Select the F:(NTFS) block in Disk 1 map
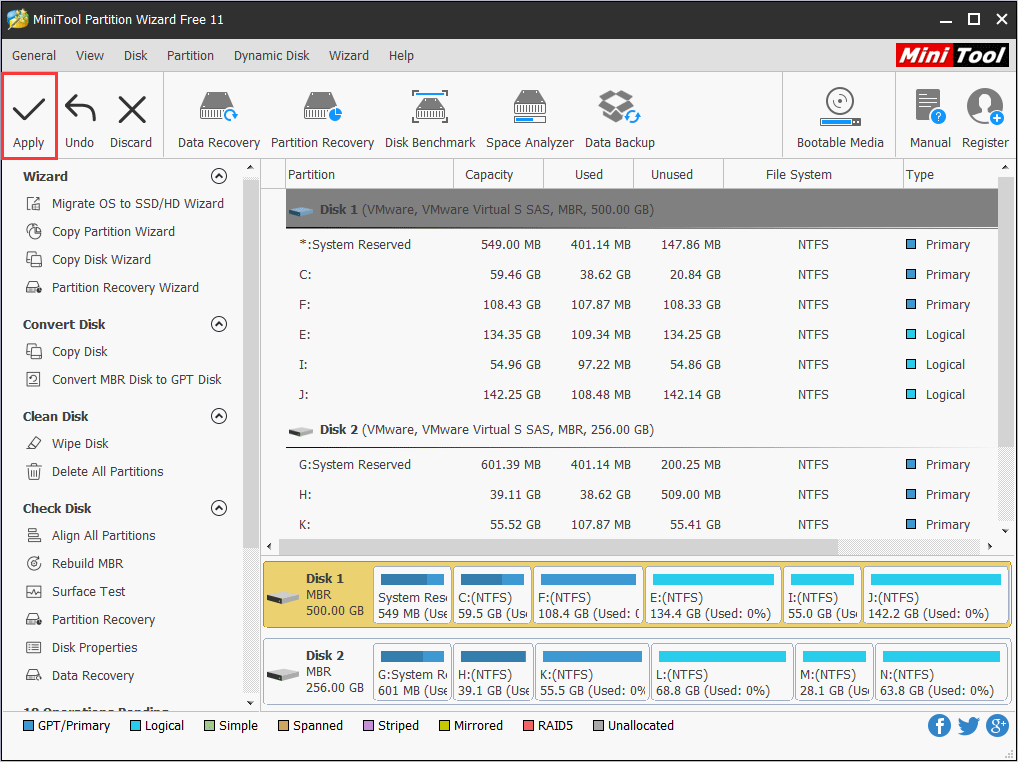The image size is (1018, 762). (588, 595)
